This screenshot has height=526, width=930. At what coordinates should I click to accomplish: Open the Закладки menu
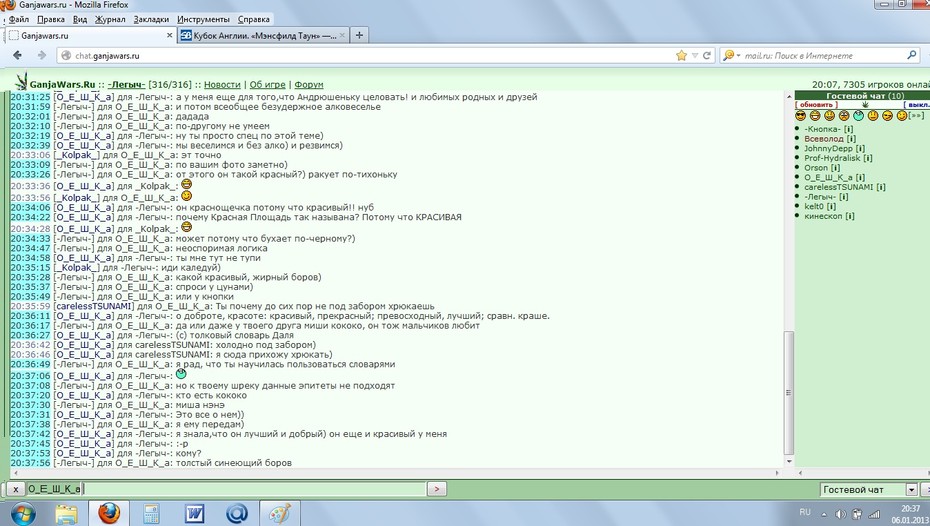[x=151, y=19]
